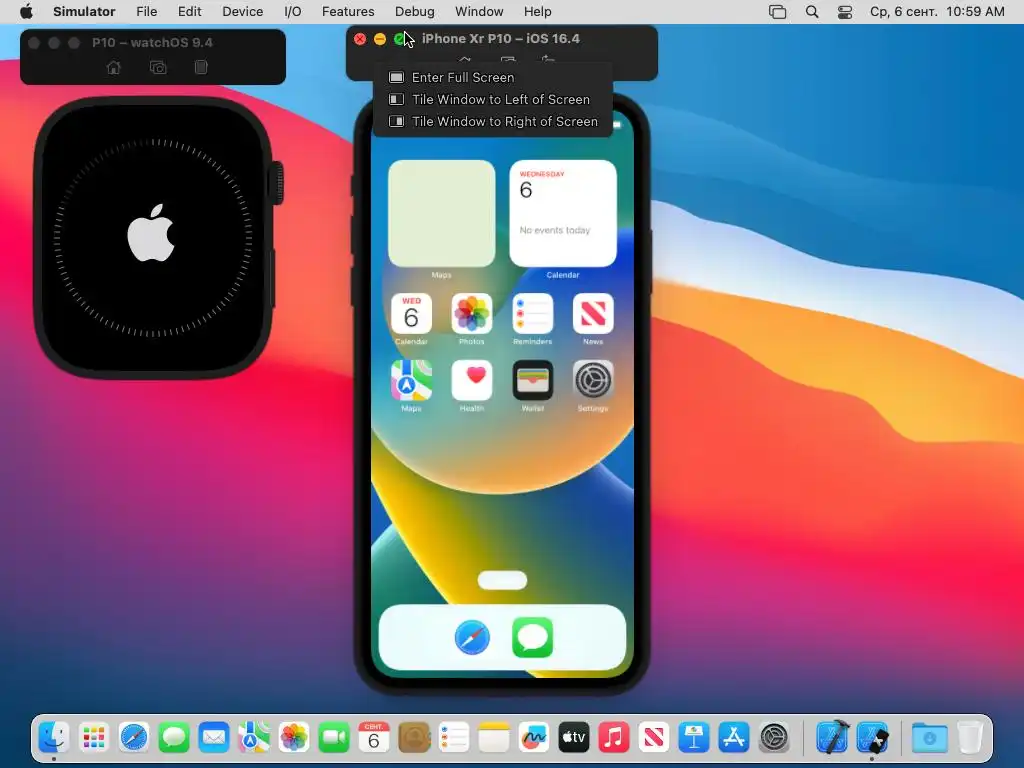Click the screen mirroring icon in menu bar
This screenshot has height=768, width=1024.
(777, 11)
